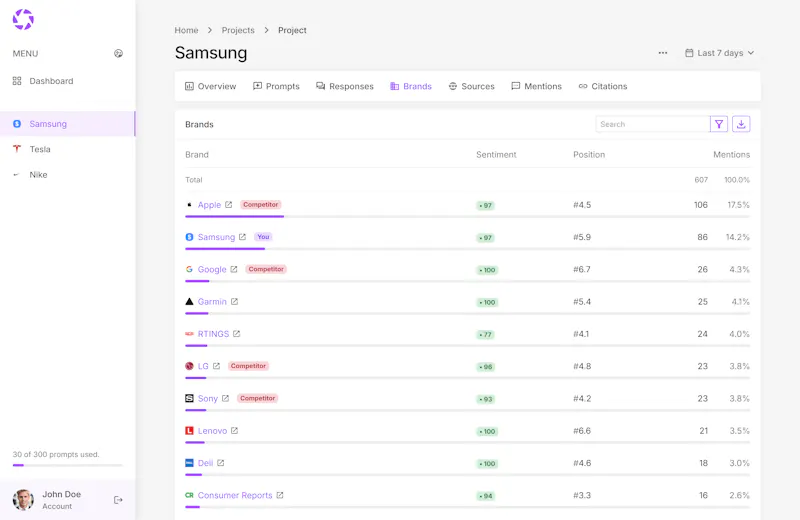Open the filter funnel button
800x520 pixels.
click(719, 124)
